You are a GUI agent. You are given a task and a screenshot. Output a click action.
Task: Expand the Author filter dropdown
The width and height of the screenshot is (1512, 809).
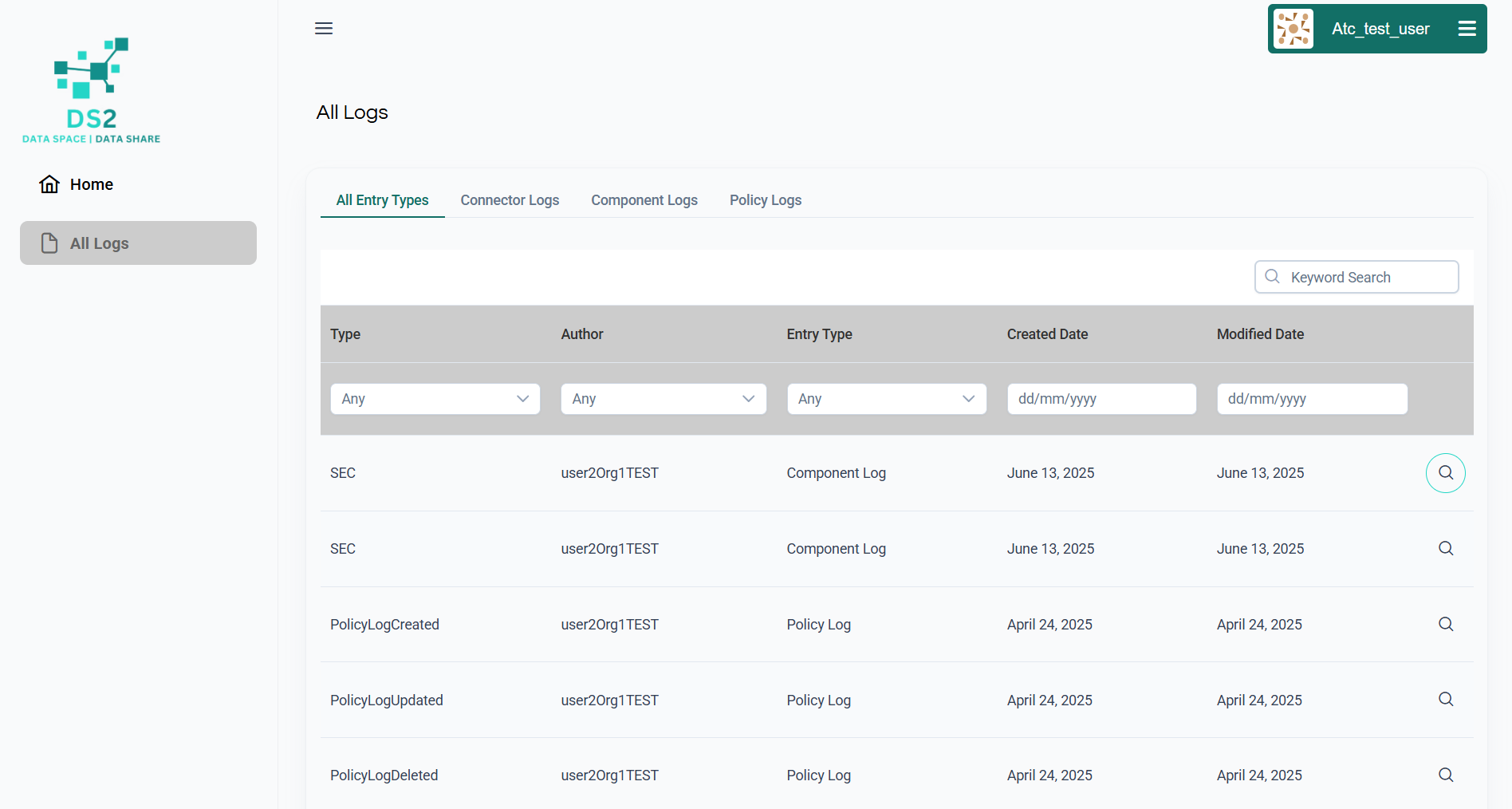(663, 399)
